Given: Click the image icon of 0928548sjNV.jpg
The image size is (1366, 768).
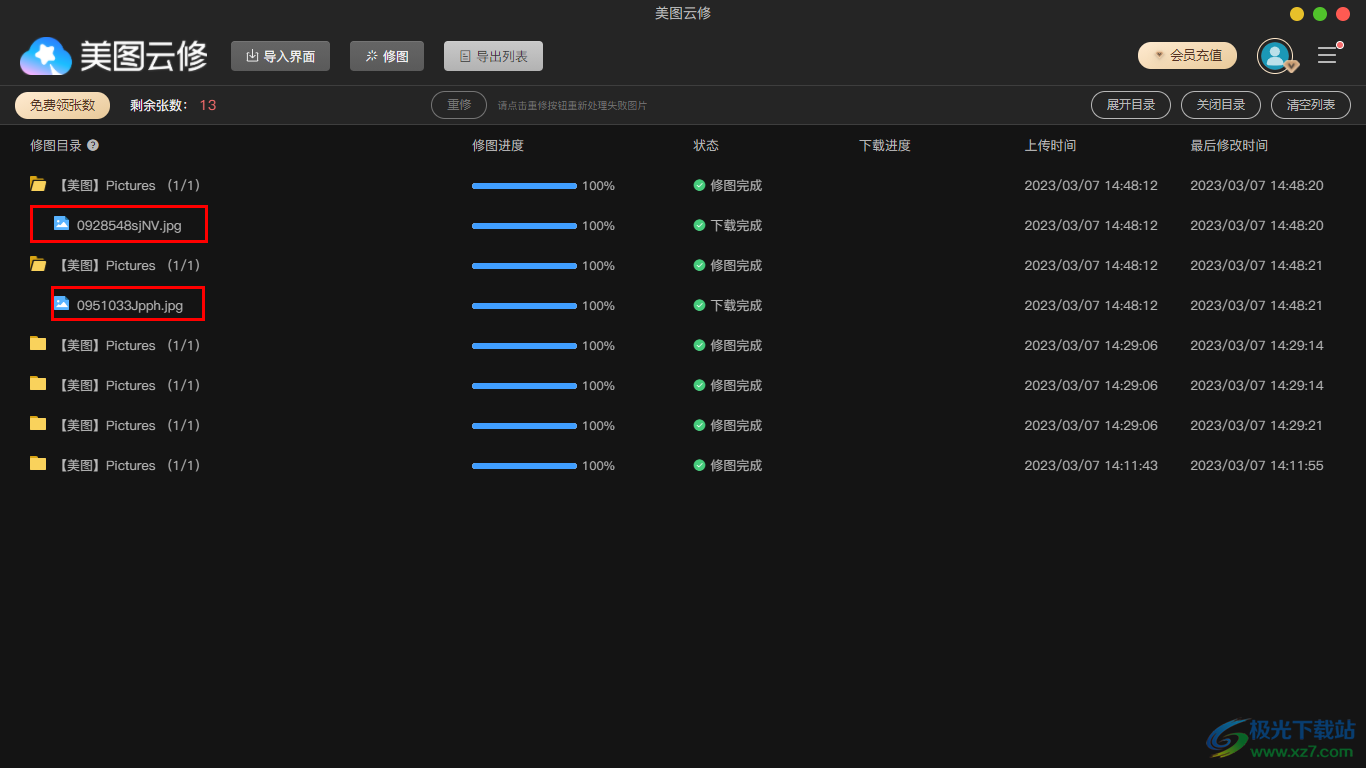Looking at the screenshot, I should [62, 224].
